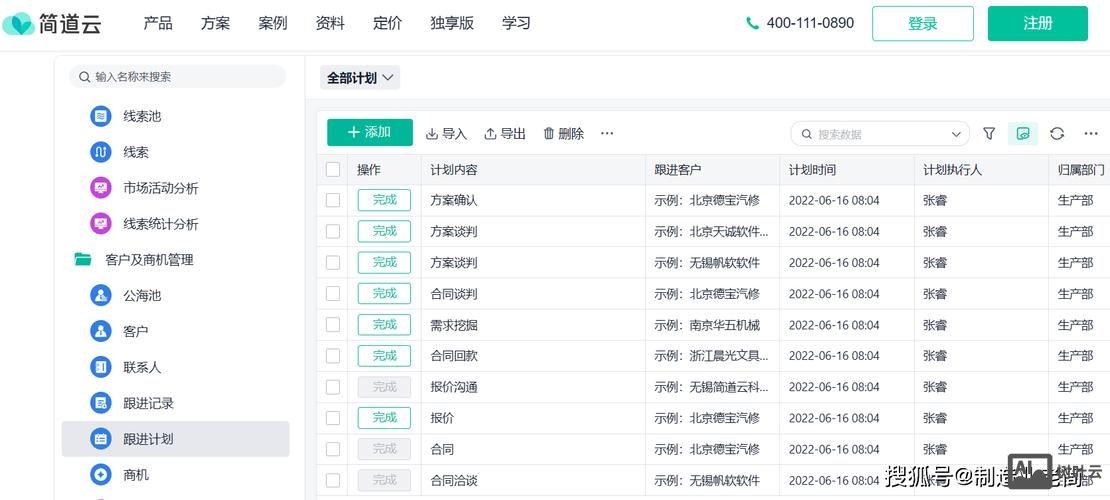Tick checkbox for 合同回款 row
The height and width of the screenshot is (500, 1110).
click(x=333, y=356)
